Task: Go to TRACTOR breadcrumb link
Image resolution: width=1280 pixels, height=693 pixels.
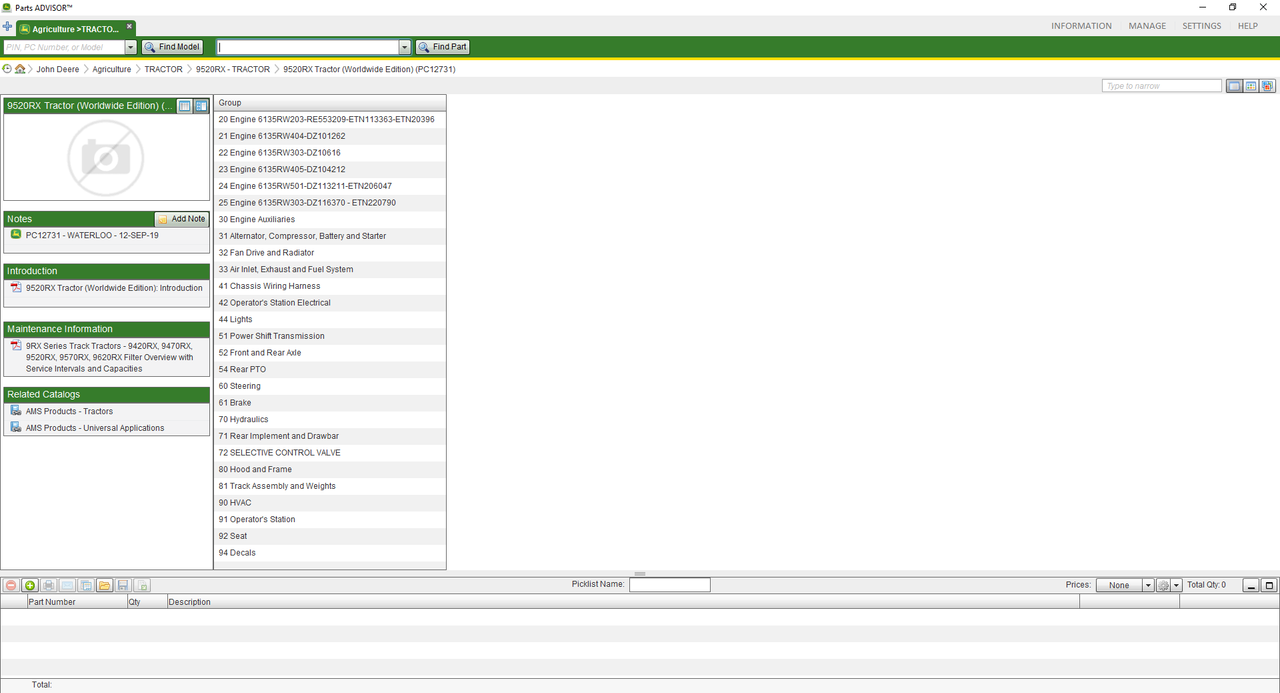Action: pos(163,69)
